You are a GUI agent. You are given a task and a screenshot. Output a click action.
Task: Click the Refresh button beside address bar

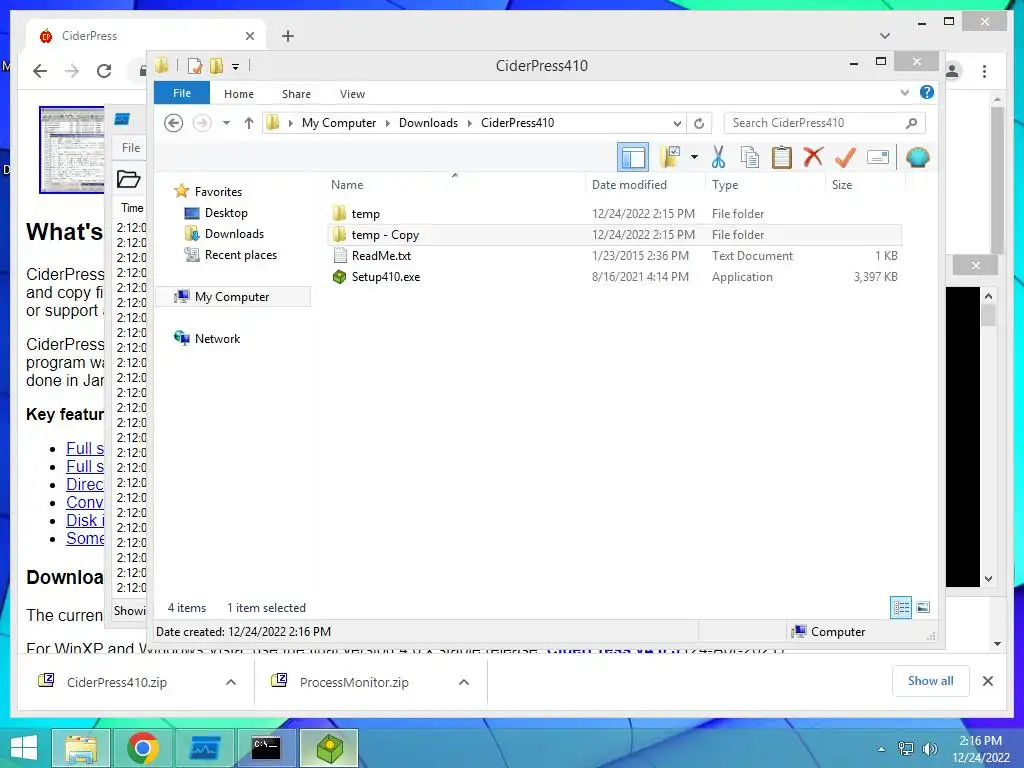pyautogui.click(x=699, y=123)
